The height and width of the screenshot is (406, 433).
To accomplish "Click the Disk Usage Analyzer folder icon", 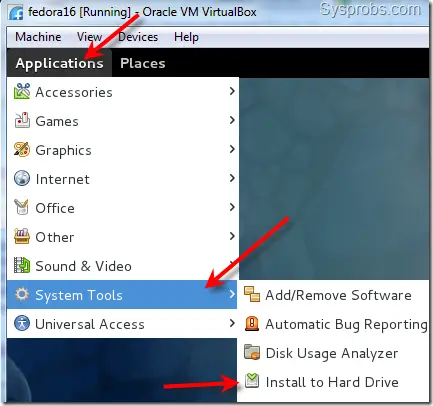I will coord(252,352).
